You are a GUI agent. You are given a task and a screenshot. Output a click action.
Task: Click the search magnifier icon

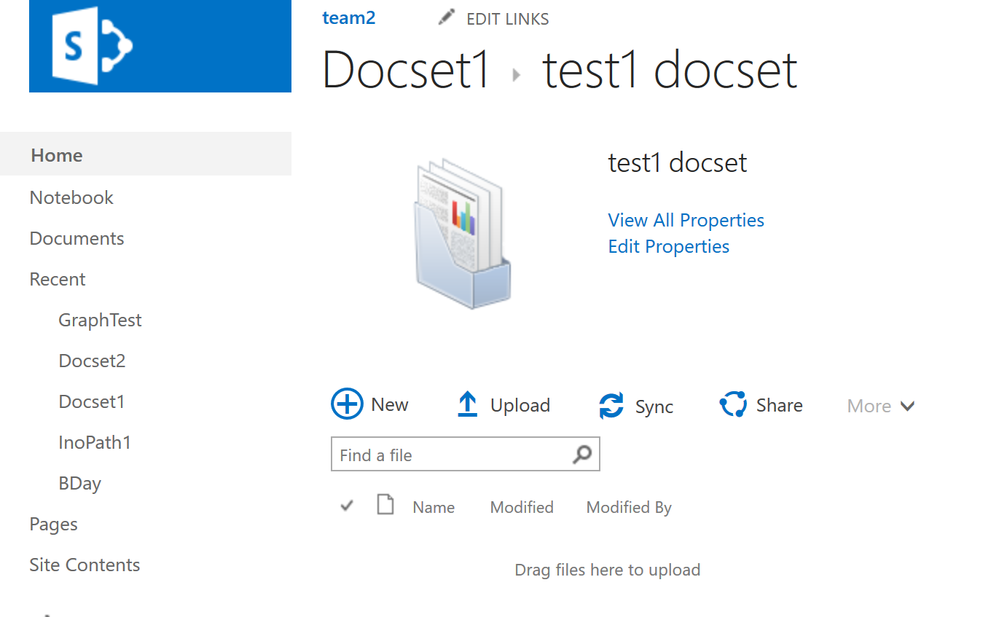pos(582,454)
